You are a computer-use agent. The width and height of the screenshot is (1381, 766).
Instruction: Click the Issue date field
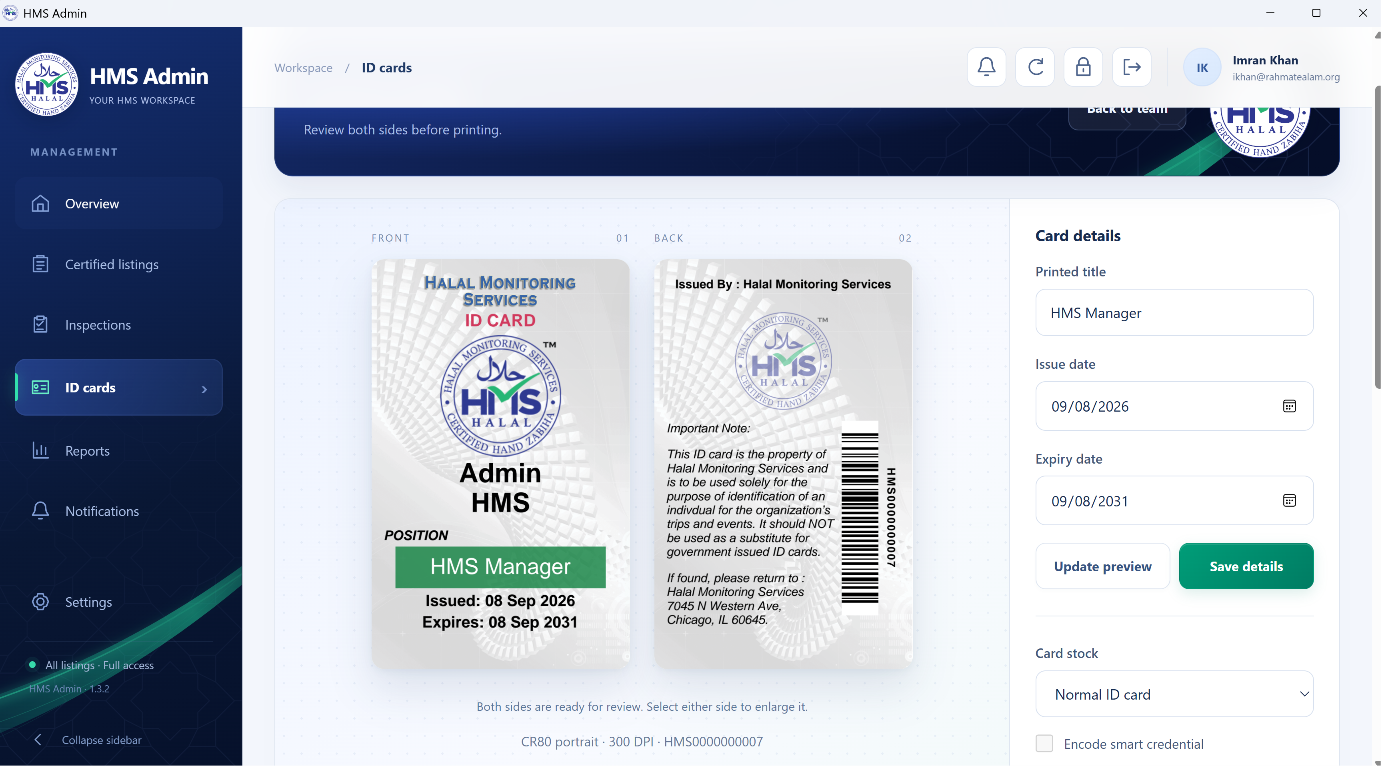[x=1174, y=406]
